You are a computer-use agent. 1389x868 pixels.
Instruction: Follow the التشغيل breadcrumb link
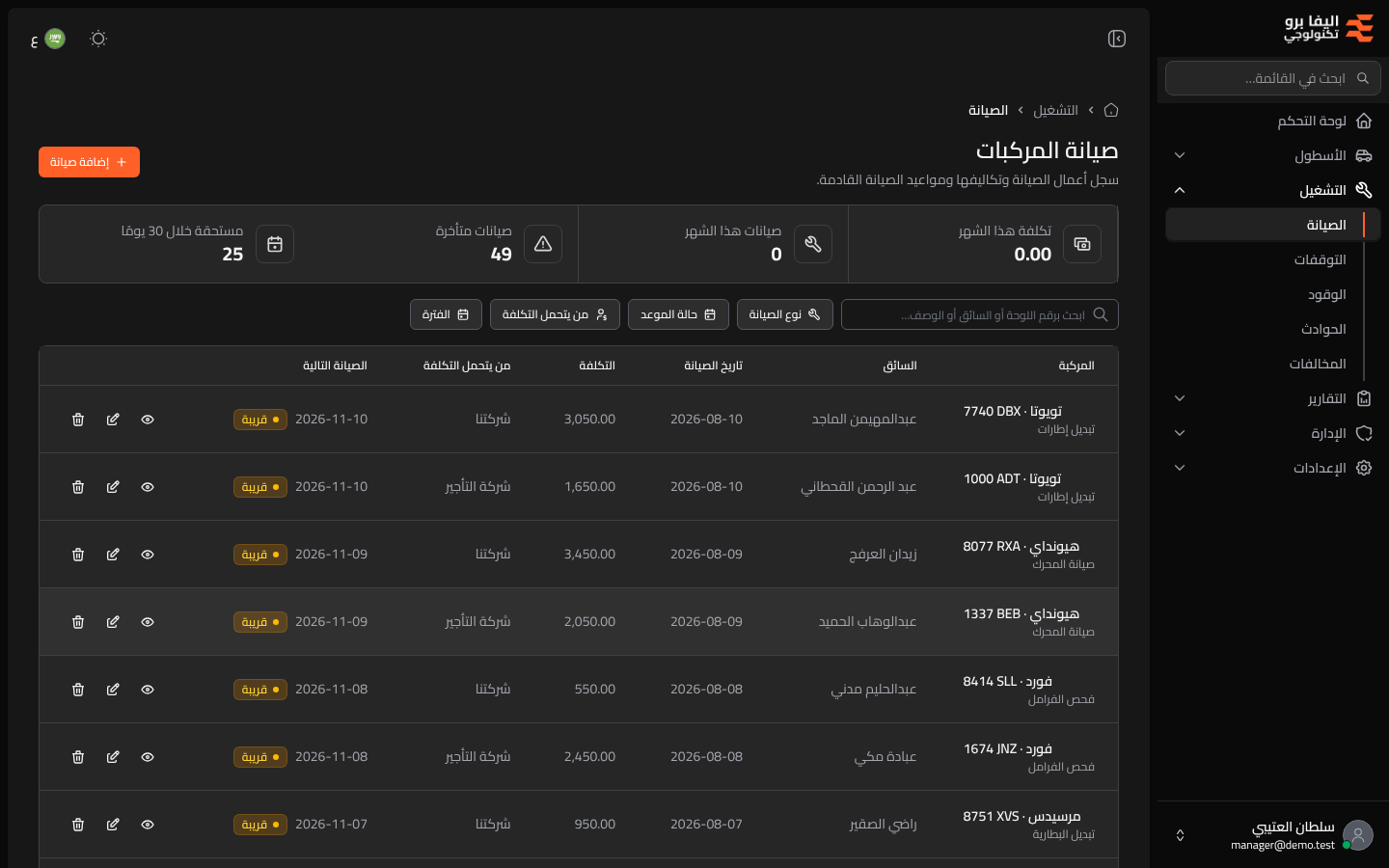1055,110
